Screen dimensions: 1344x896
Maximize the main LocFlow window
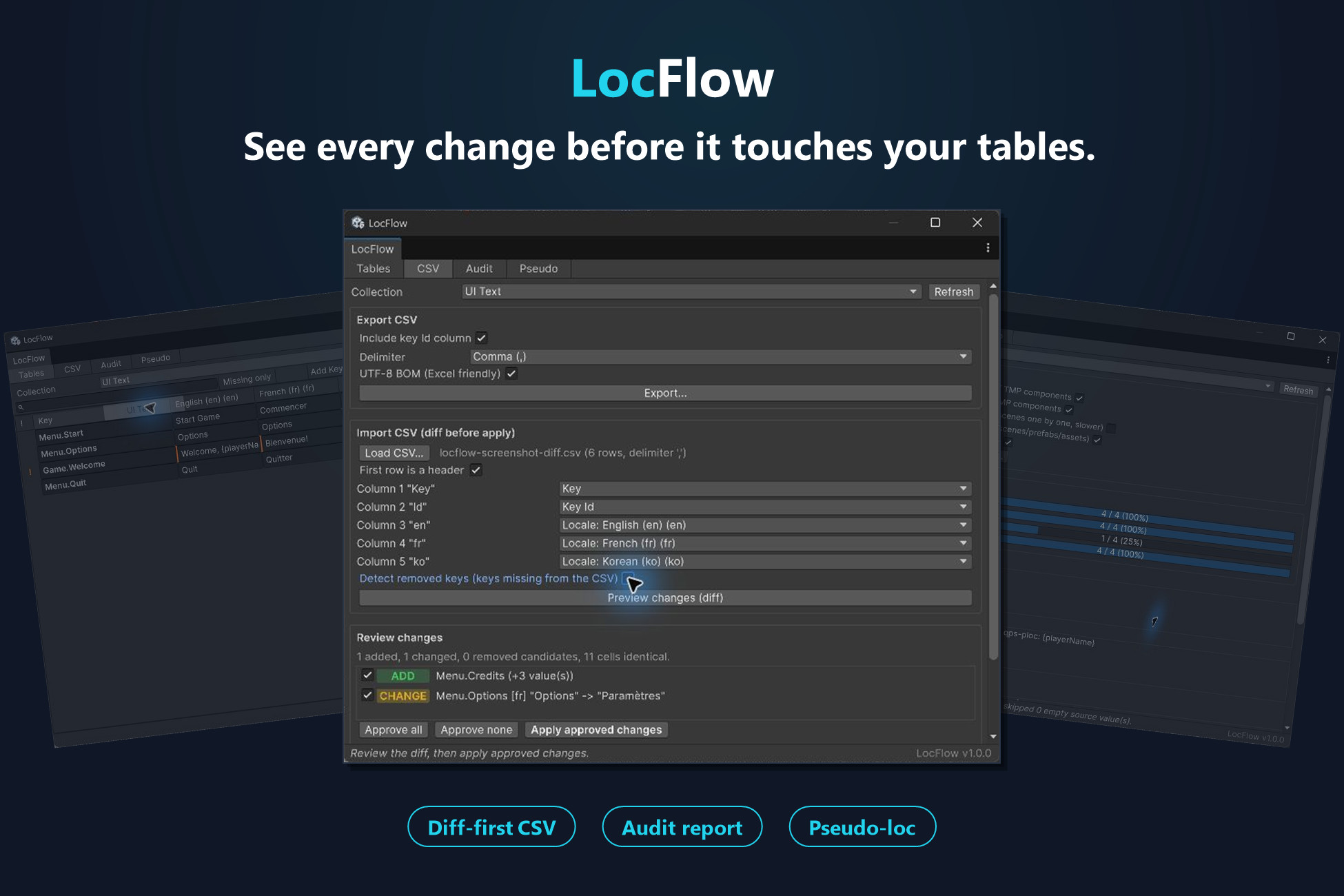[935, 223]
